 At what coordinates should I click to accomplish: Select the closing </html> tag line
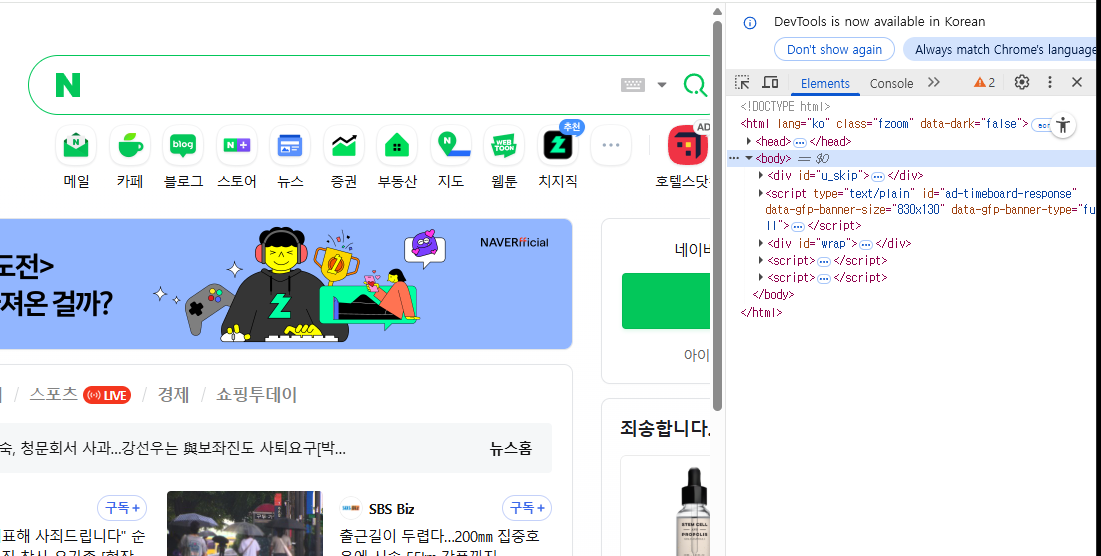pos(761,312)
